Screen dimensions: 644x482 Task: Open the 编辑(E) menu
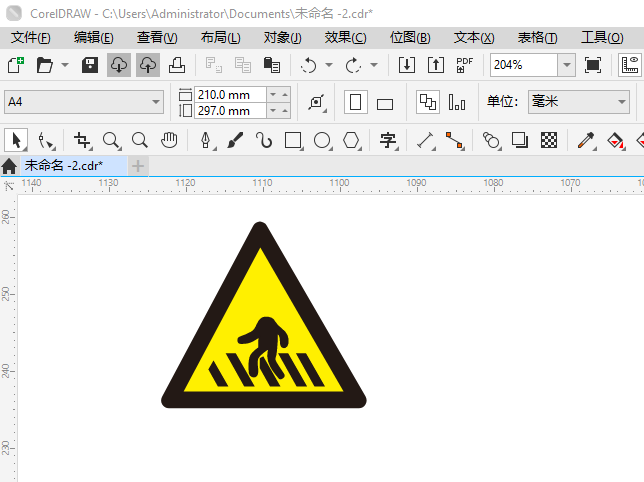pos(94,38)
